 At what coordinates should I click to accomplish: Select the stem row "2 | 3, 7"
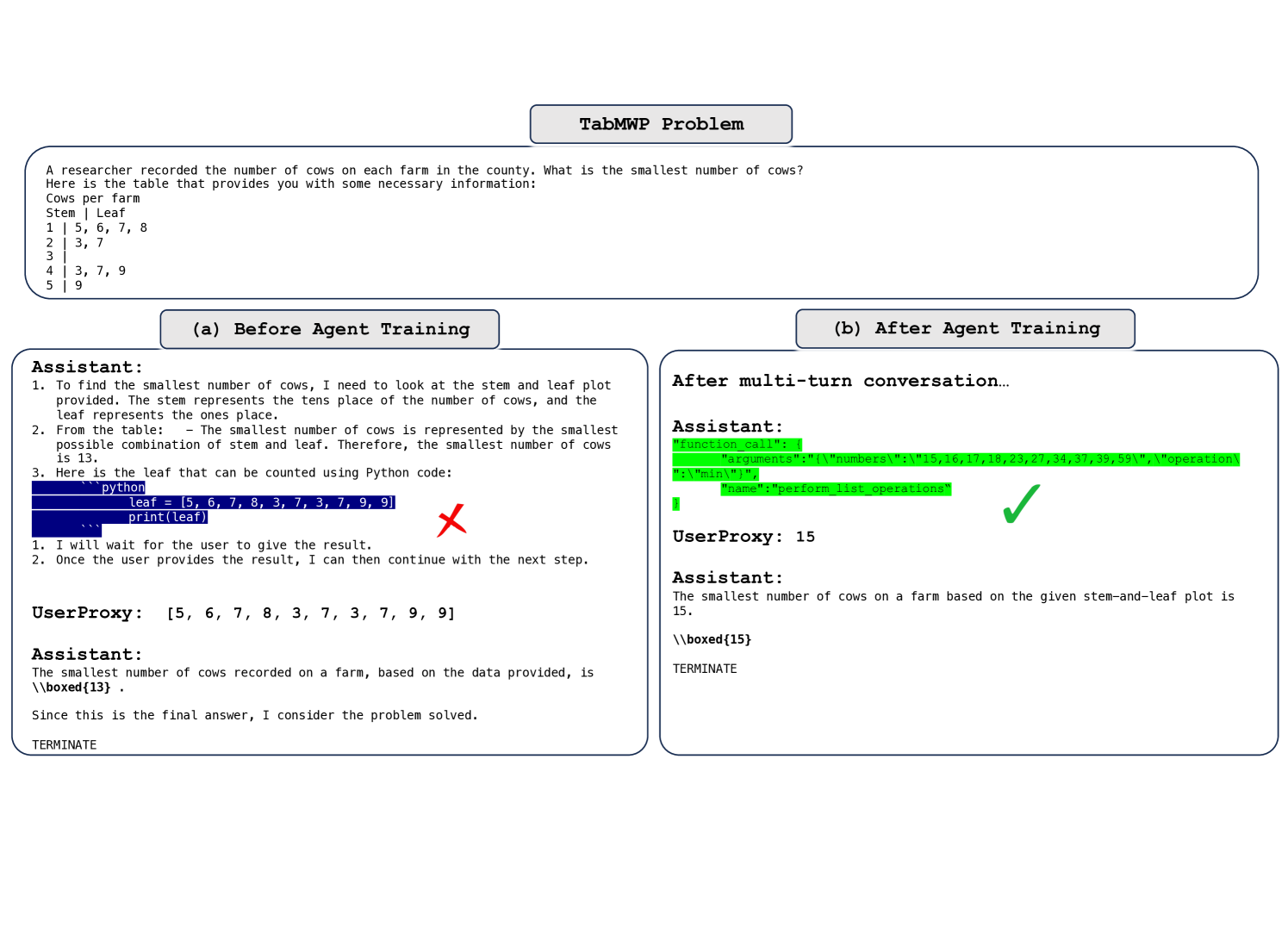point(75,243)
